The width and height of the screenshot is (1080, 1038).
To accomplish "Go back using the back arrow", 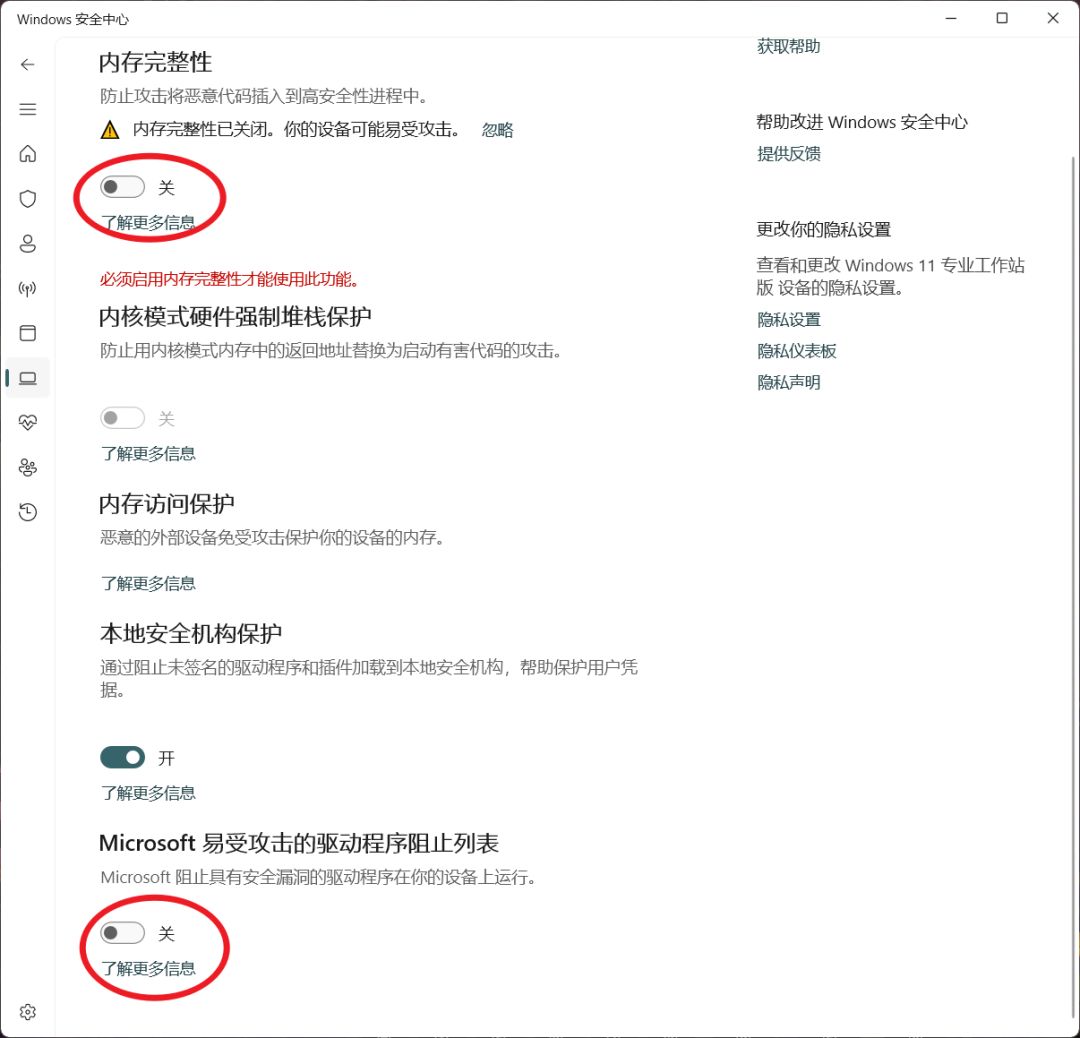I will [x=28, y=64].
